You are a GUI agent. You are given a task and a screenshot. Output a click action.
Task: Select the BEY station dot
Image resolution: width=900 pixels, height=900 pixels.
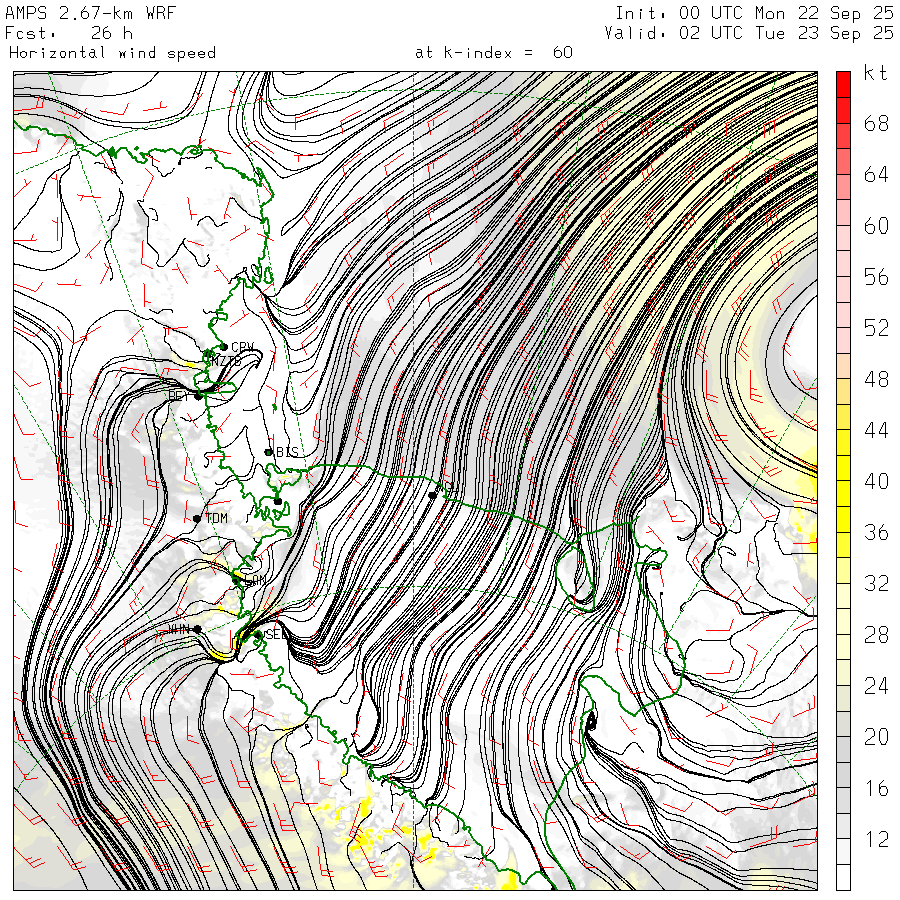pos(198,396)
